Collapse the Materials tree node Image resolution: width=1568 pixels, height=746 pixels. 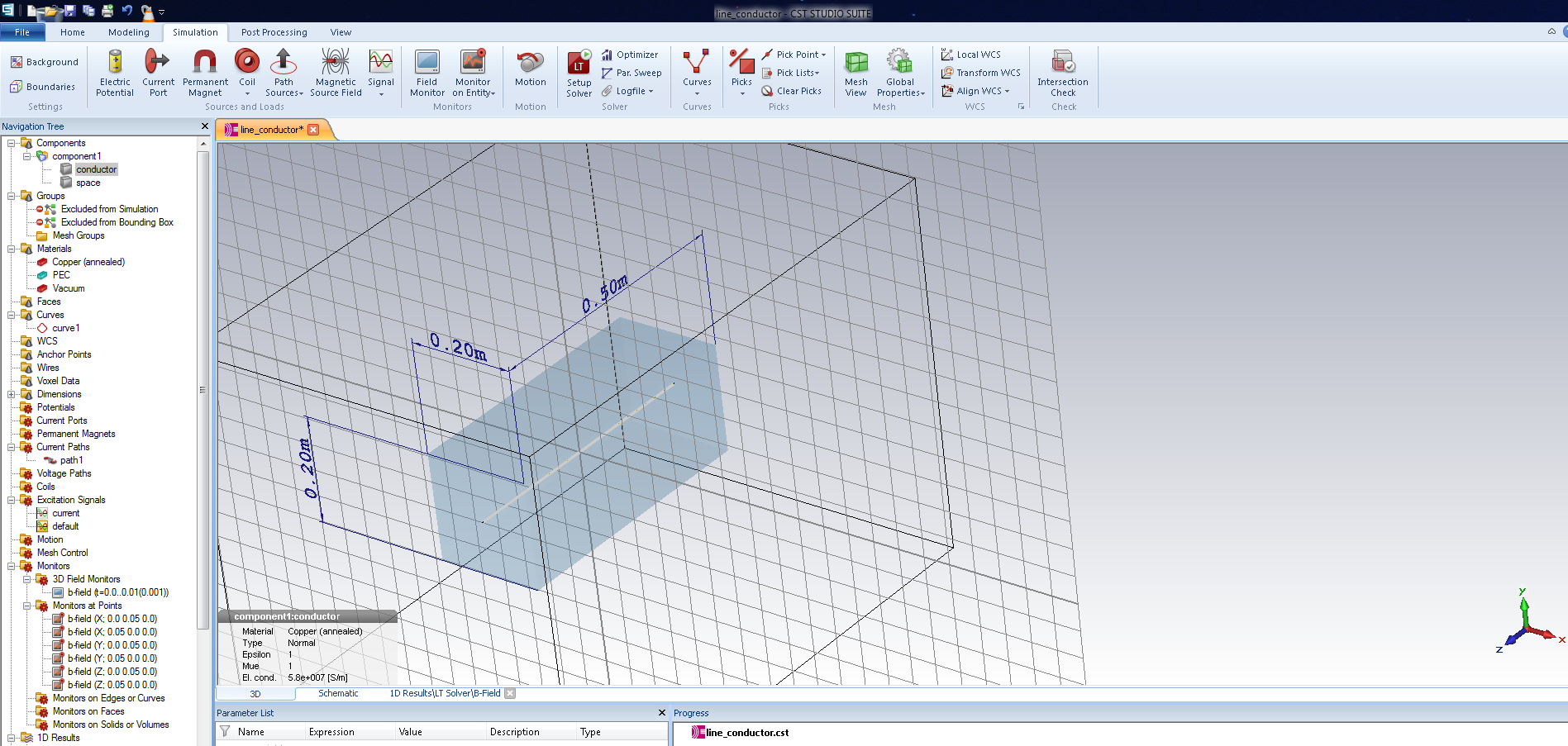pyautogui.click(x=12, y=249)
